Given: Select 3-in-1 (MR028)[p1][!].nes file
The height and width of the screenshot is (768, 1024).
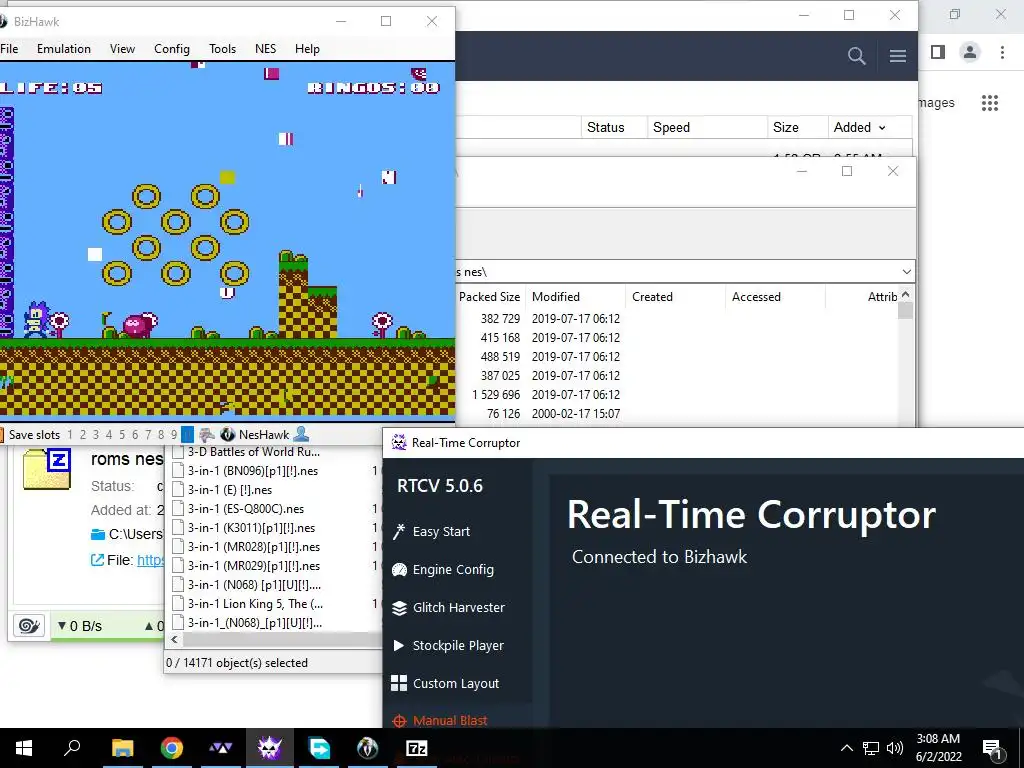Looking at the screenshot, I should click(x=254, y=547).
